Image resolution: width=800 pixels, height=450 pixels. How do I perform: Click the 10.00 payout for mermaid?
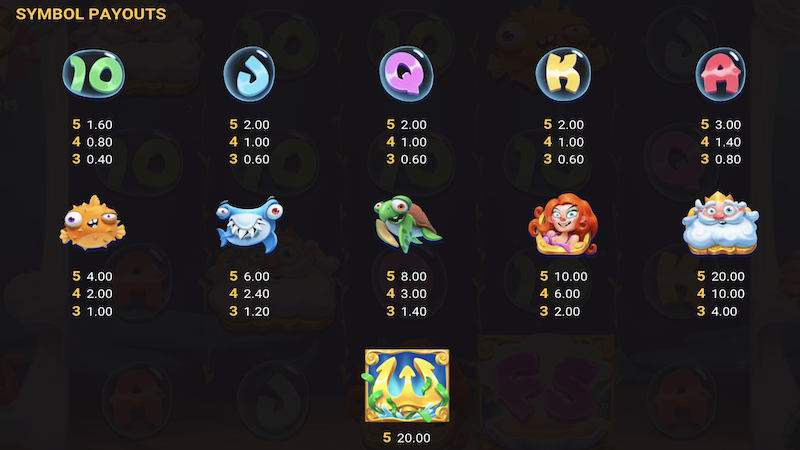tap(570, 277)
